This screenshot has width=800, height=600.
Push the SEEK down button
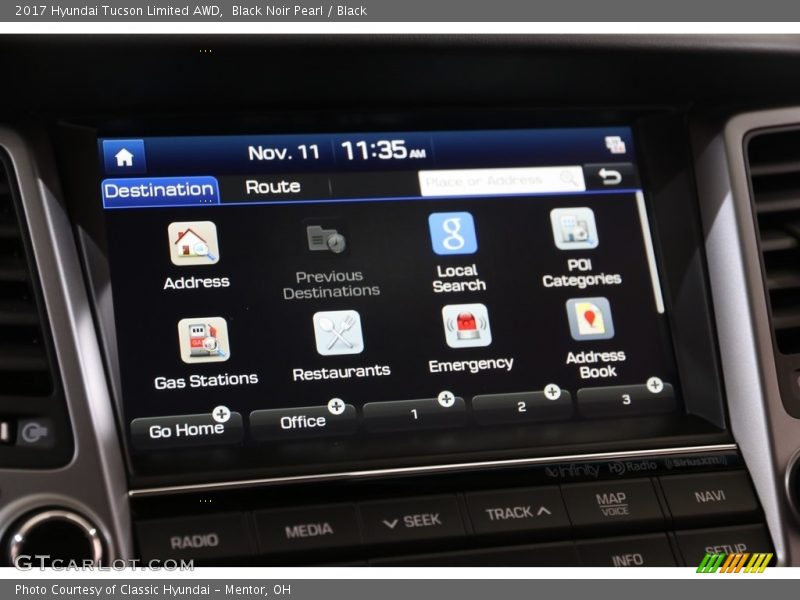coord(412,521)
